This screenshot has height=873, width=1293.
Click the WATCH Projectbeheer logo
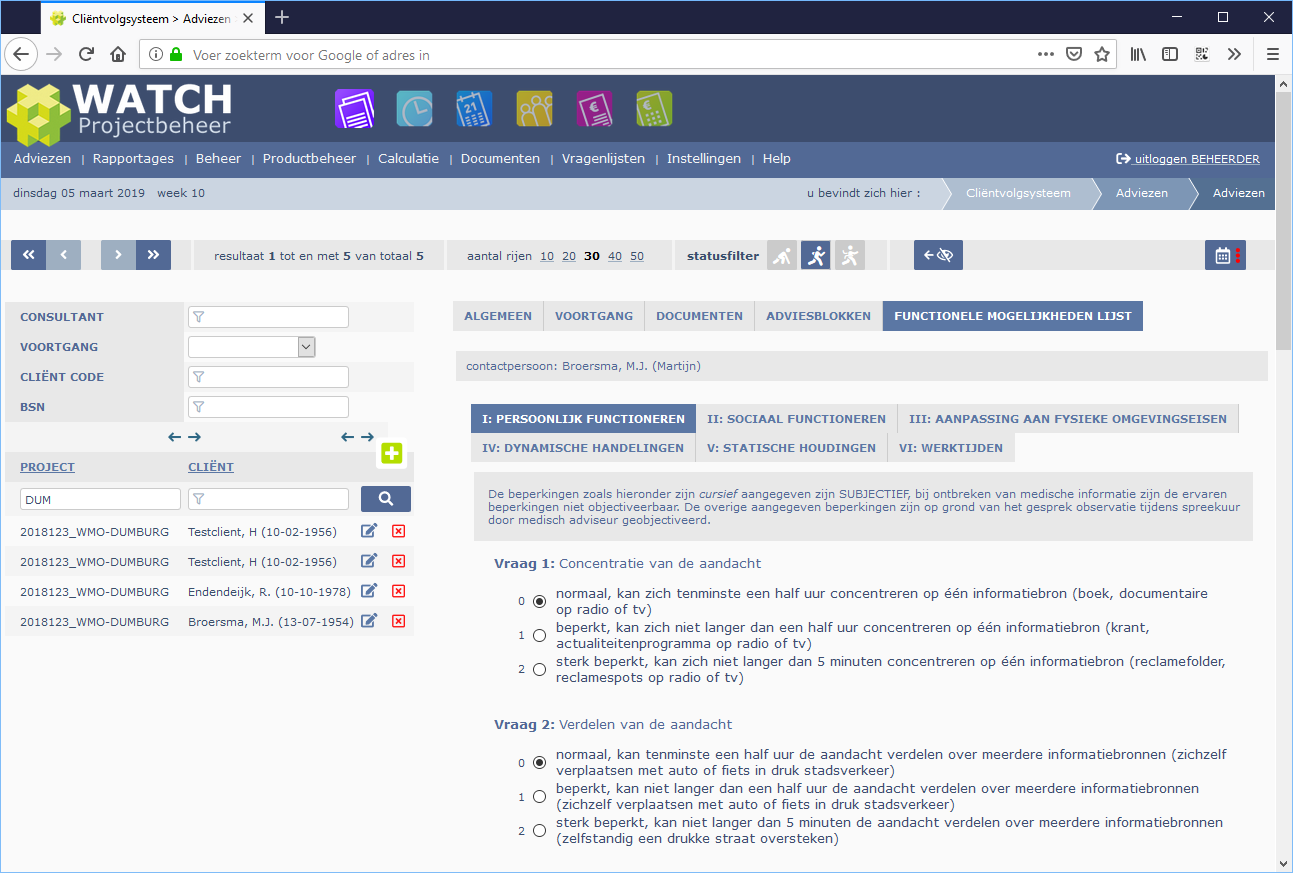120,112
